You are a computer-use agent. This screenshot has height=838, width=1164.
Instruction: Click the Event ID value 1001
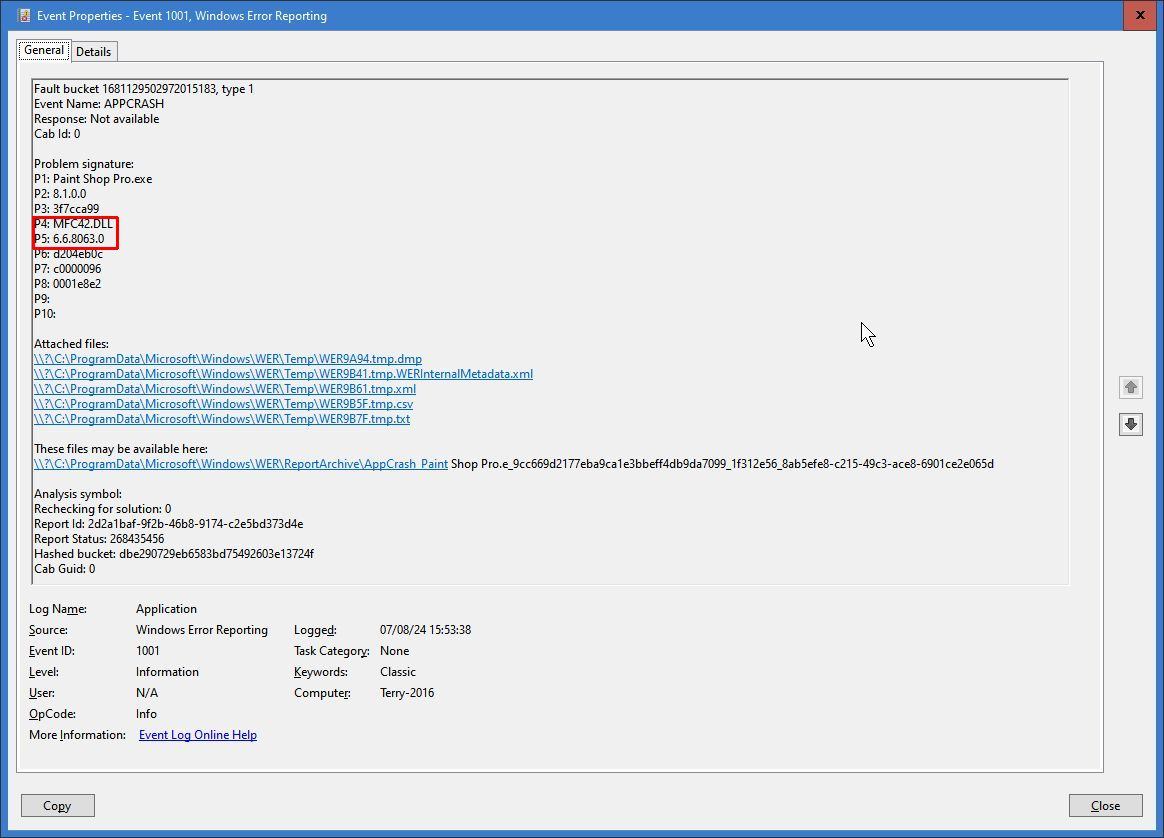click(148, 651)
